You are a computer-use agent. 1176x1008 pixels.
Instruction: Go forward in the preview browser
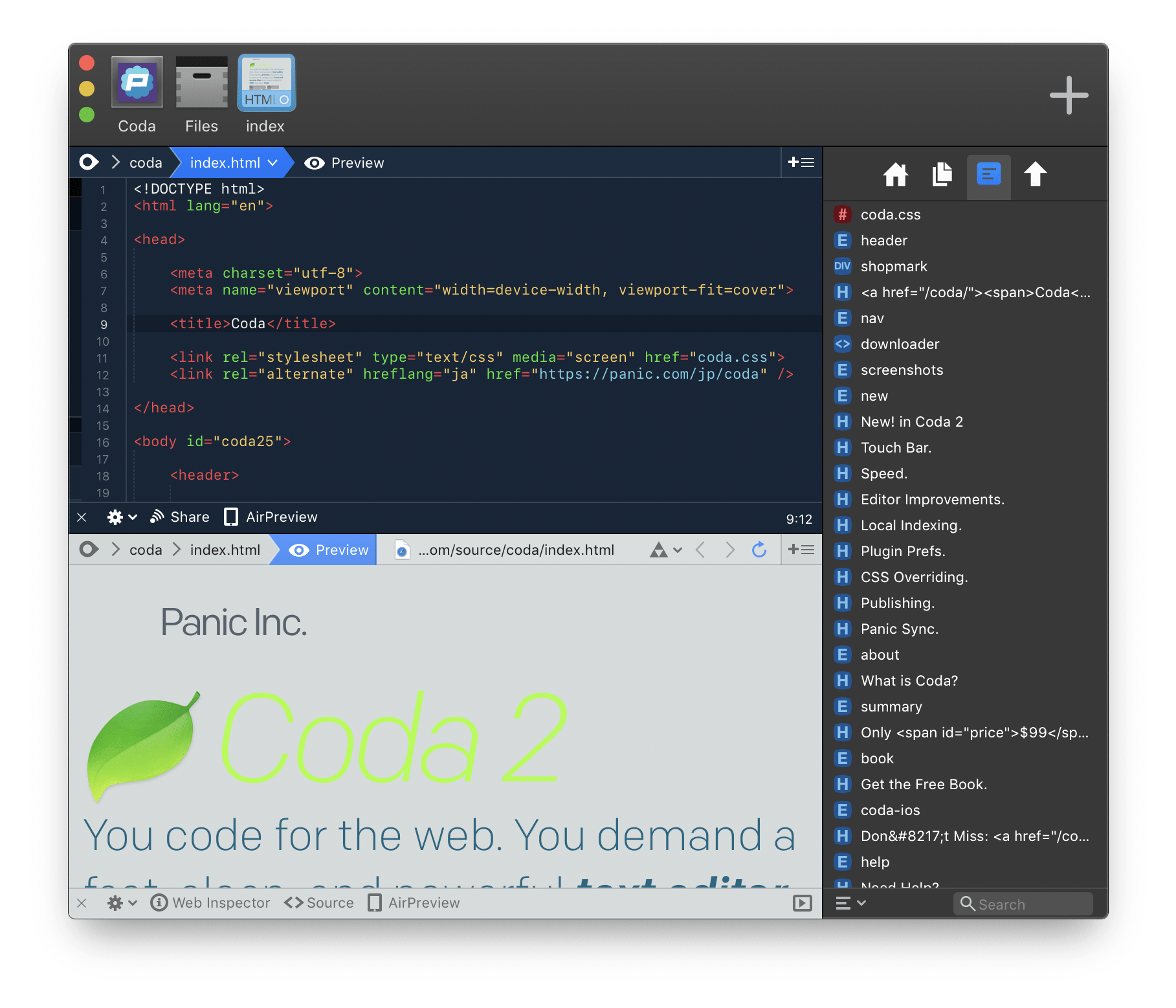730,550
